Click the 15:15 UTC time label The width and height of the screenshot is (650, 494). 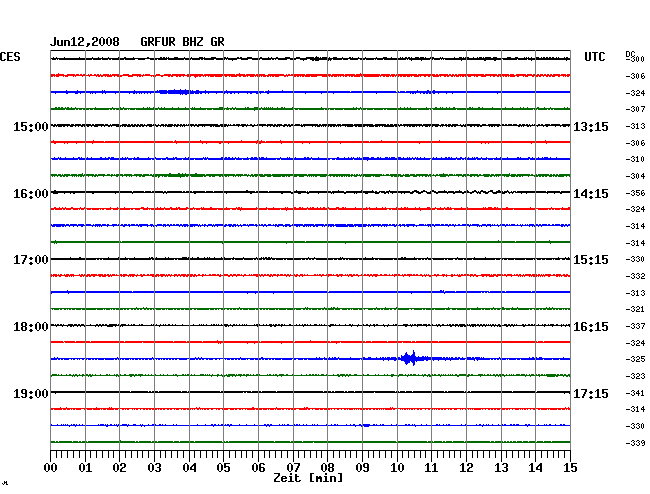point(591,260)
